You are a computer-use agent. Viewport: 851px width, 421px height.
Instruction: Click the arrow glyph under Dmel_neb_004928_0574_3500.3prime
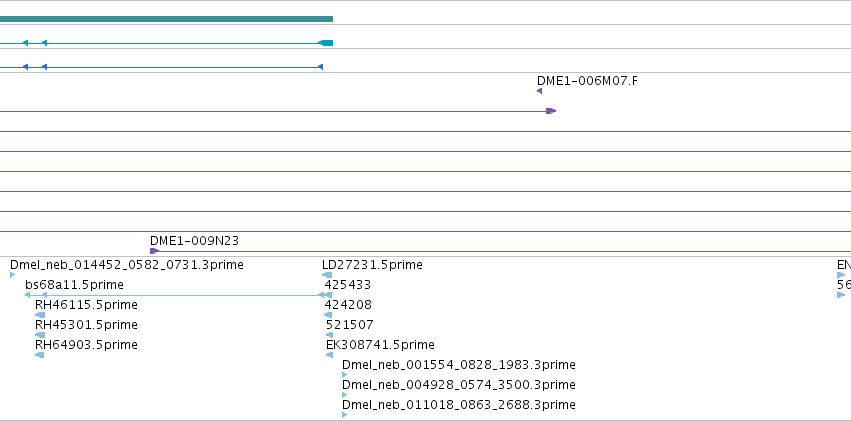(345, 396)
